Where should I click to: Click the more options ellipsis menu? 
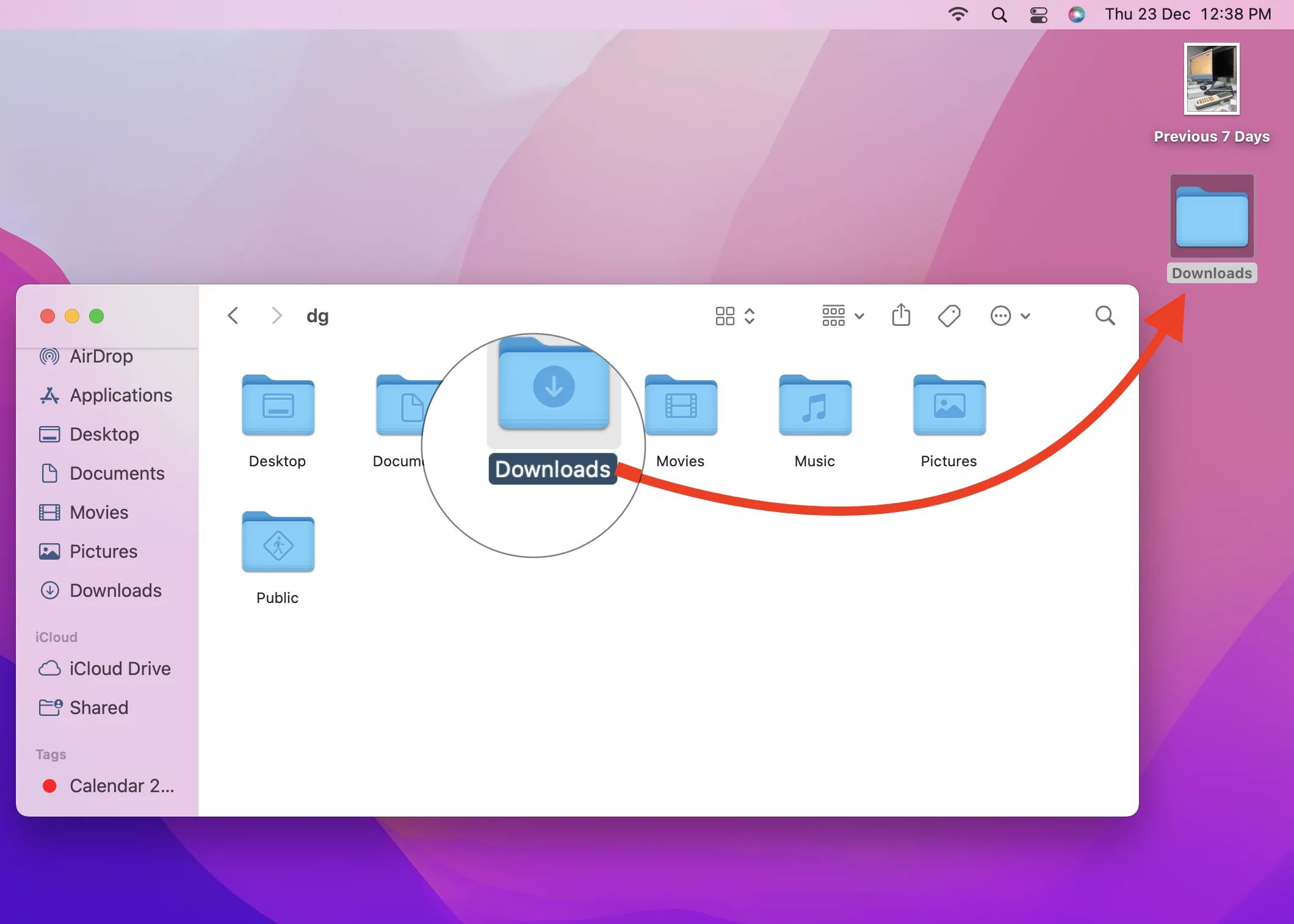coord(1000,315)
